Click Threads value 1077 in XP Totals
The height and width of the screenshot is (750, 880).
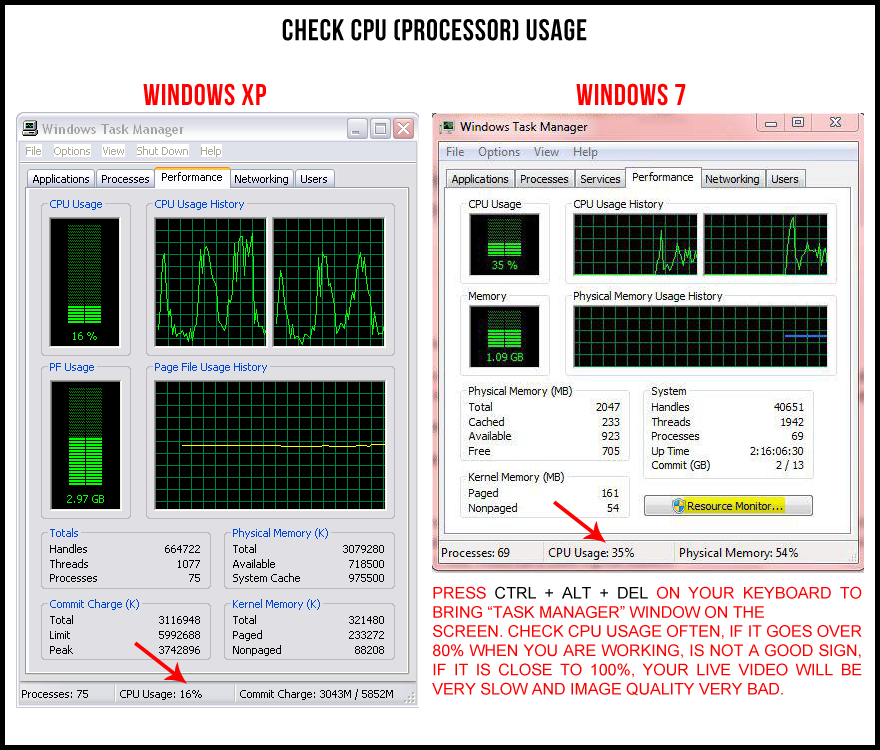click(x=189, y=564)
